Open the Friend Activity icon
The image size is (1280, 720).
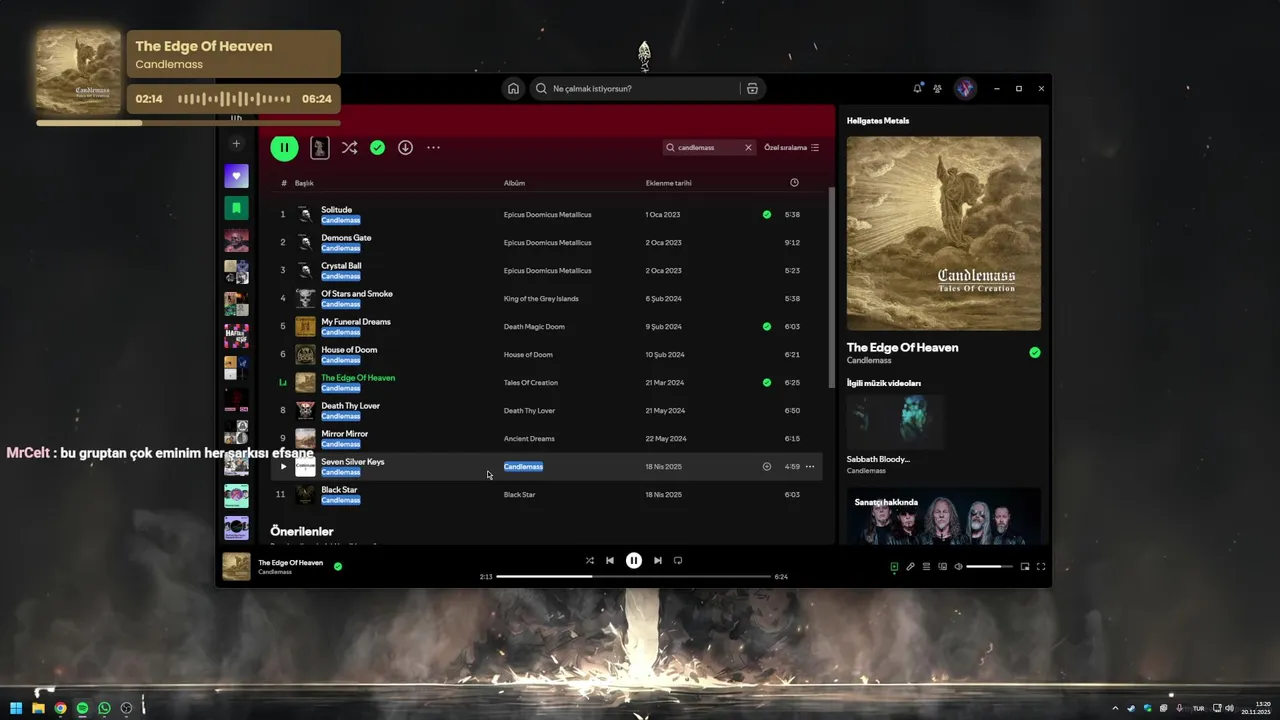point(937,88)
